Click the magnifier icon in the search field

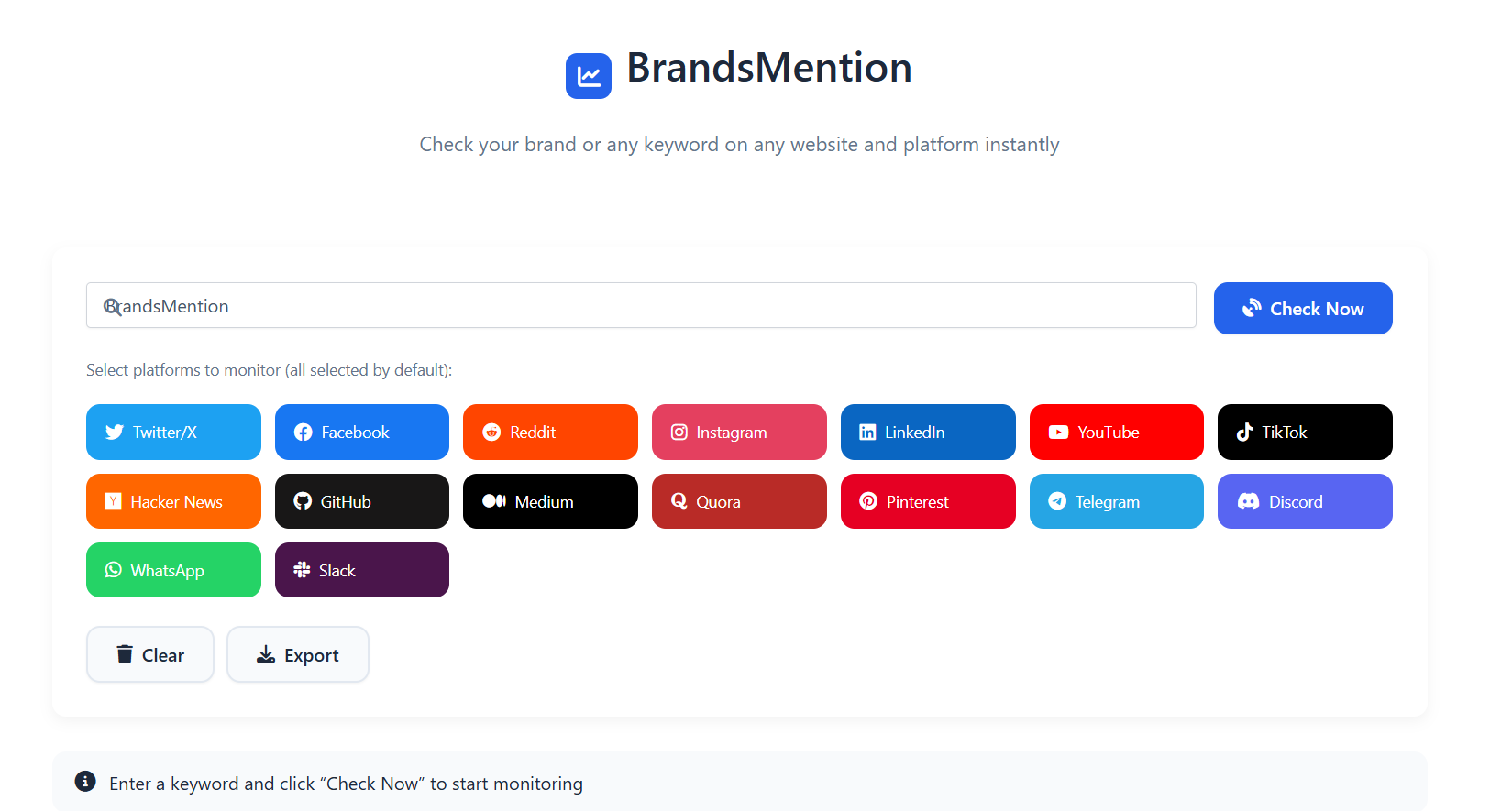pyautogui.click(x=112, y=306)
